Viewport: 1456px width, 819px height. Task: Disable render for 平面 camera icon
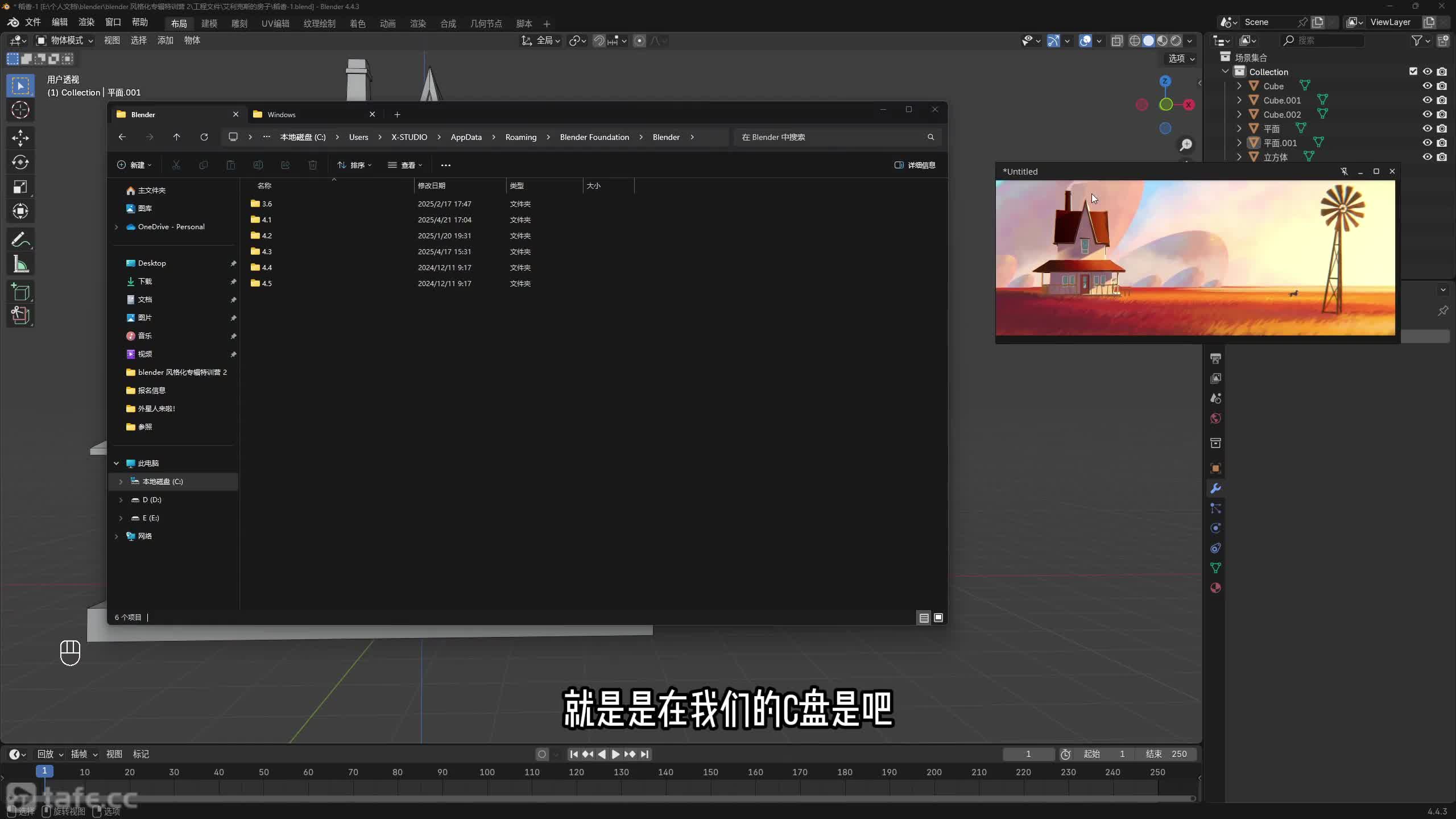point(1442,129)
